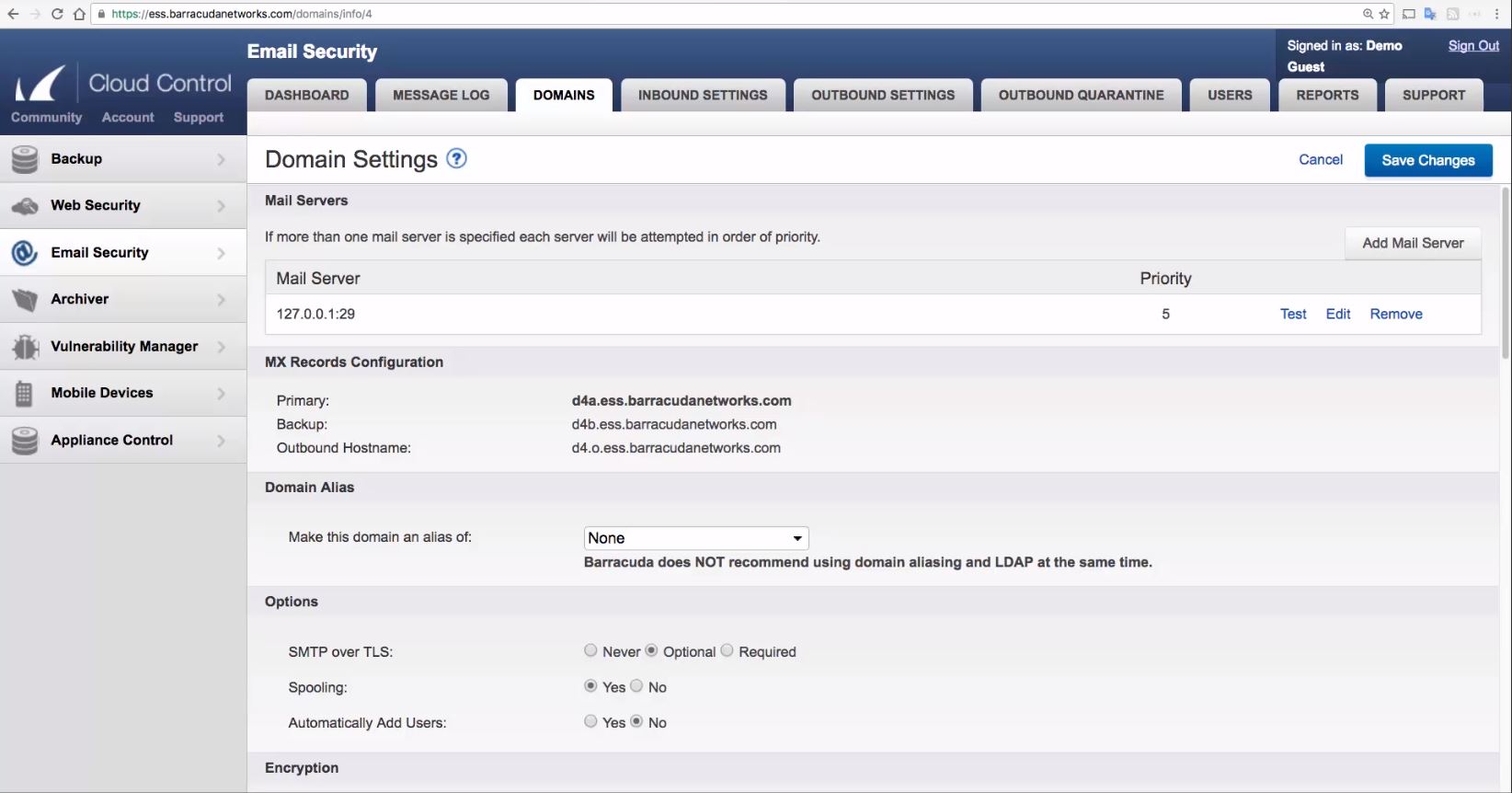The image size is (1512, 793).
Task: Remove the 127.0.0.1:29 mail server
Action: [x=1396, y=314]
